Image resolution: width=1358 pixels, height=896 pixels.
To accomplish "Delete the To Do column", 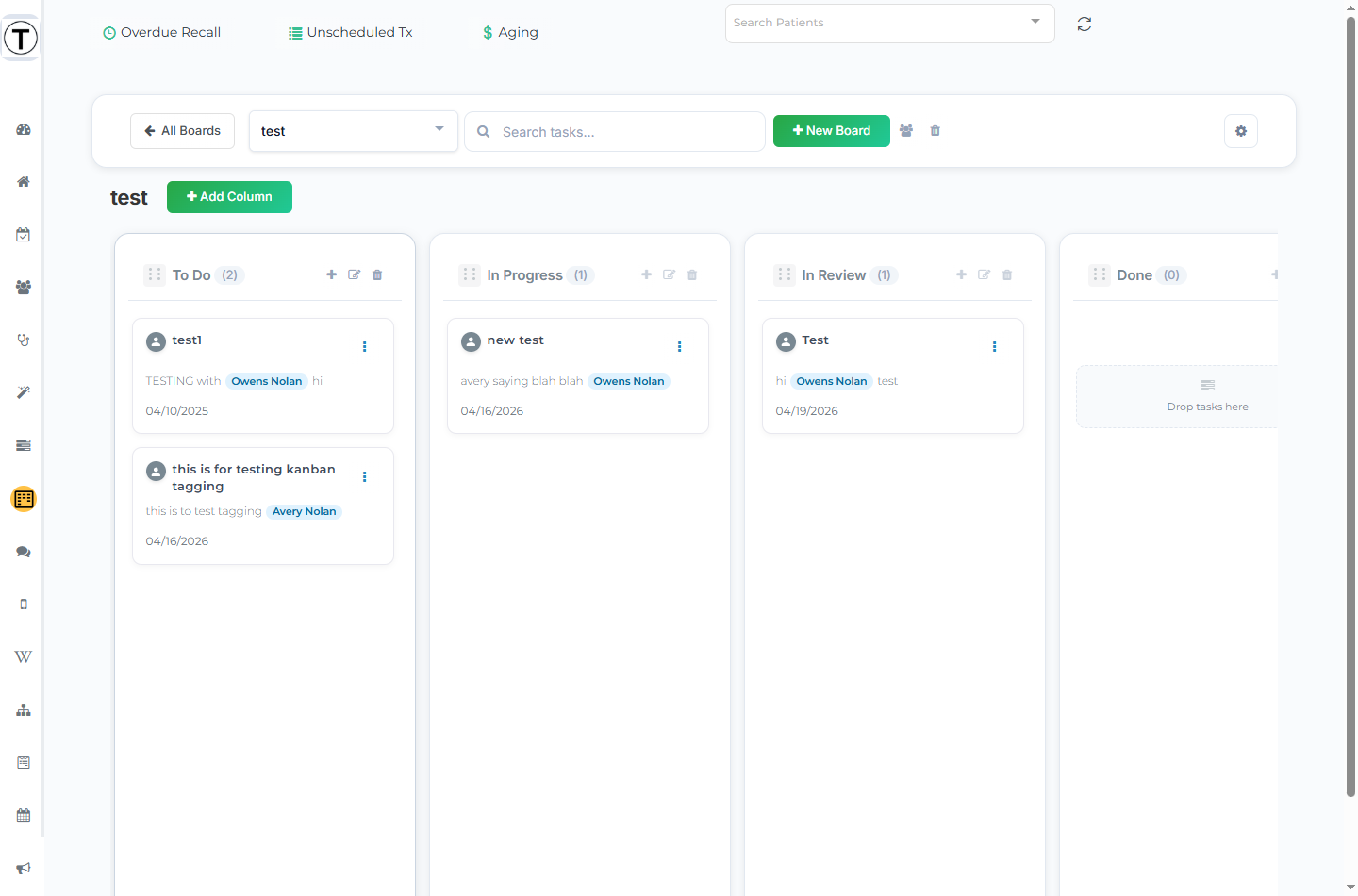I will pos(377,274).
